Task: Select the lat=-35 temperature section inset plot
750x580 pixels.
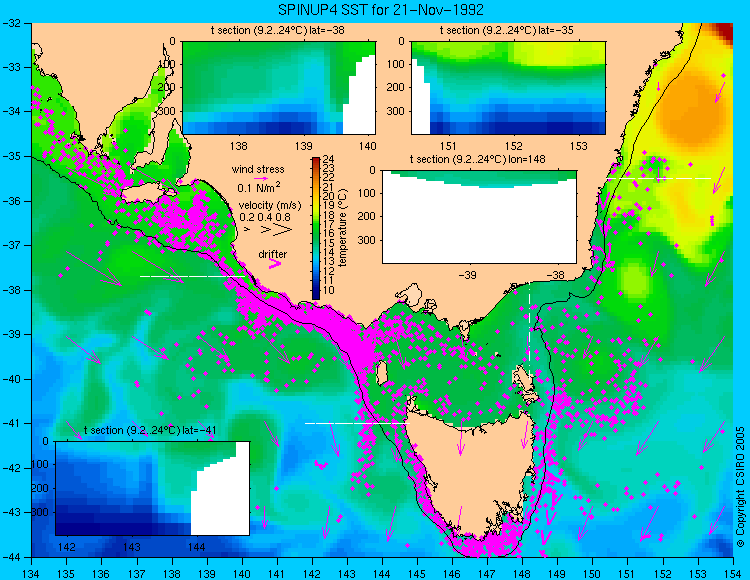Action: pos(508,88)
